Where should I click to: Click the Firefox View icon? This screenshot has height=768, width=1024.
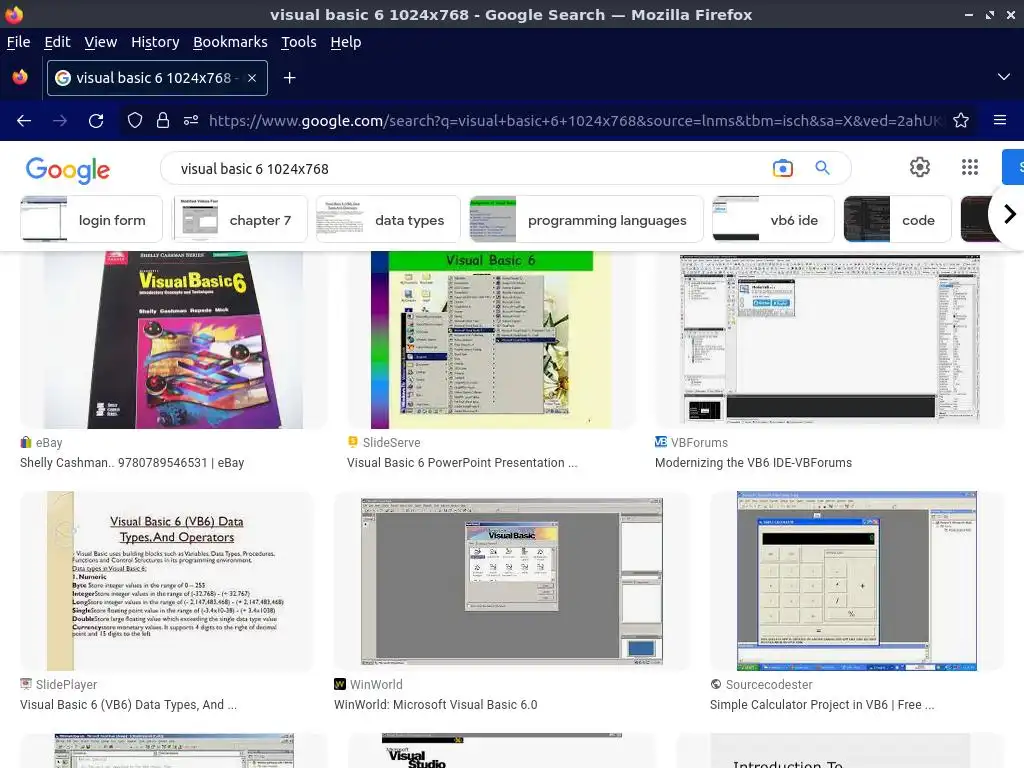tap(20, 78)
